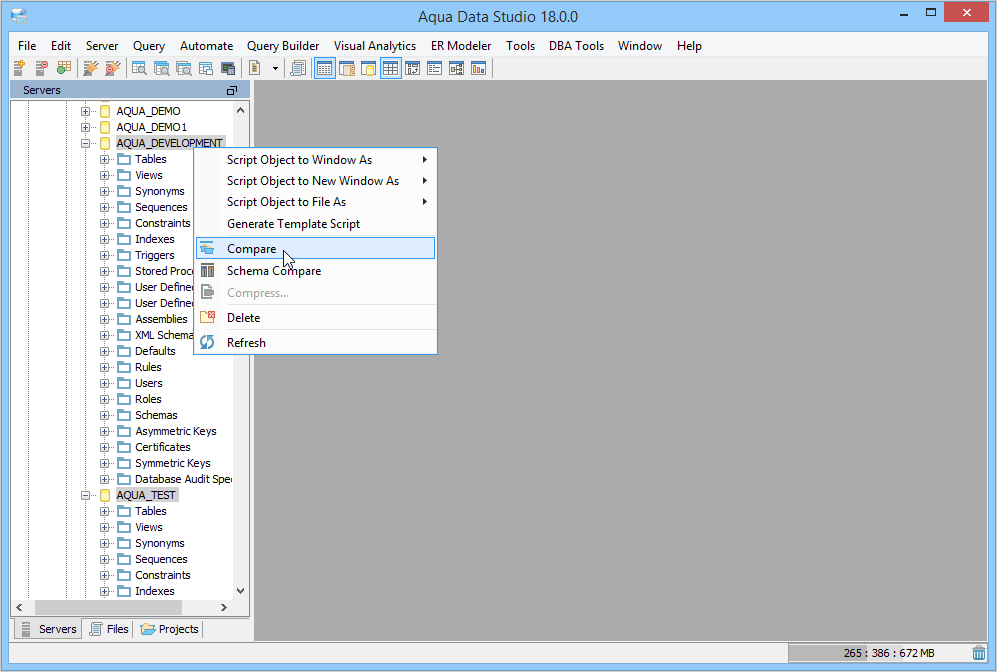Switch to the Files tab

pos(109,629)
